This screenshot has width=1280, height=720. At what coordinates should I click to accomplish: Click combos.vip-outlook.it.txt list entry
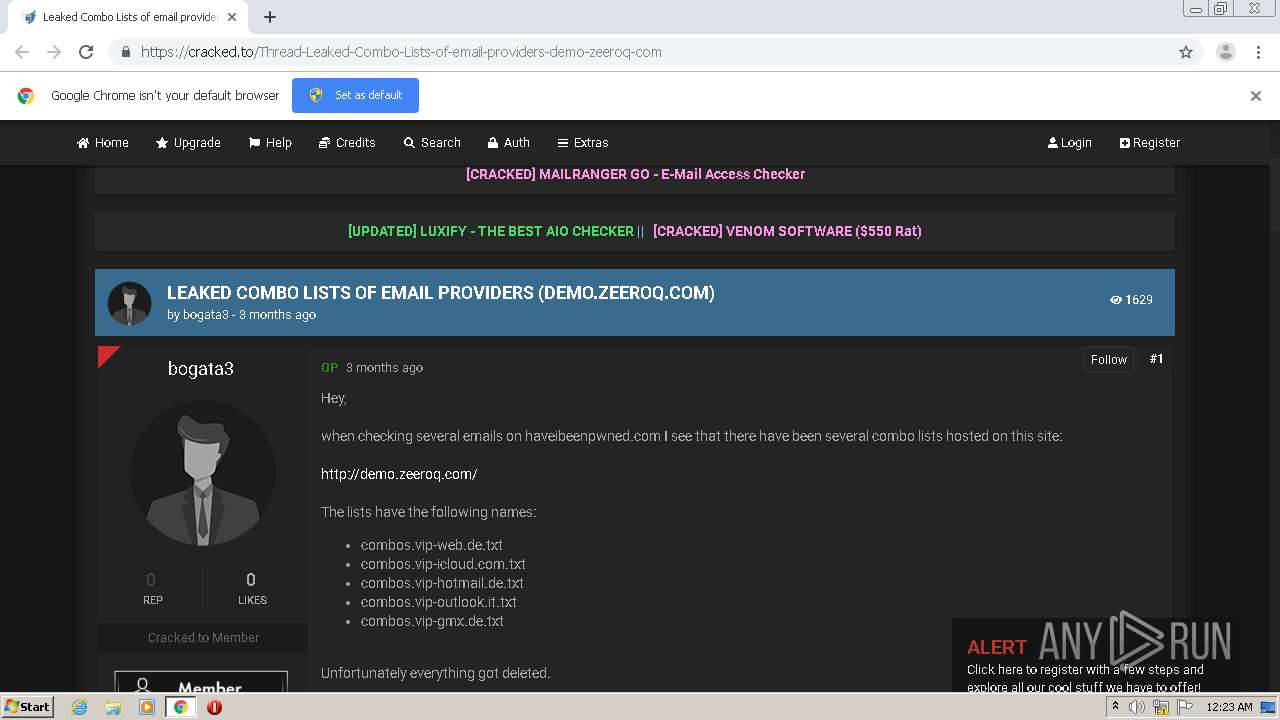click(x=439, y=602)
